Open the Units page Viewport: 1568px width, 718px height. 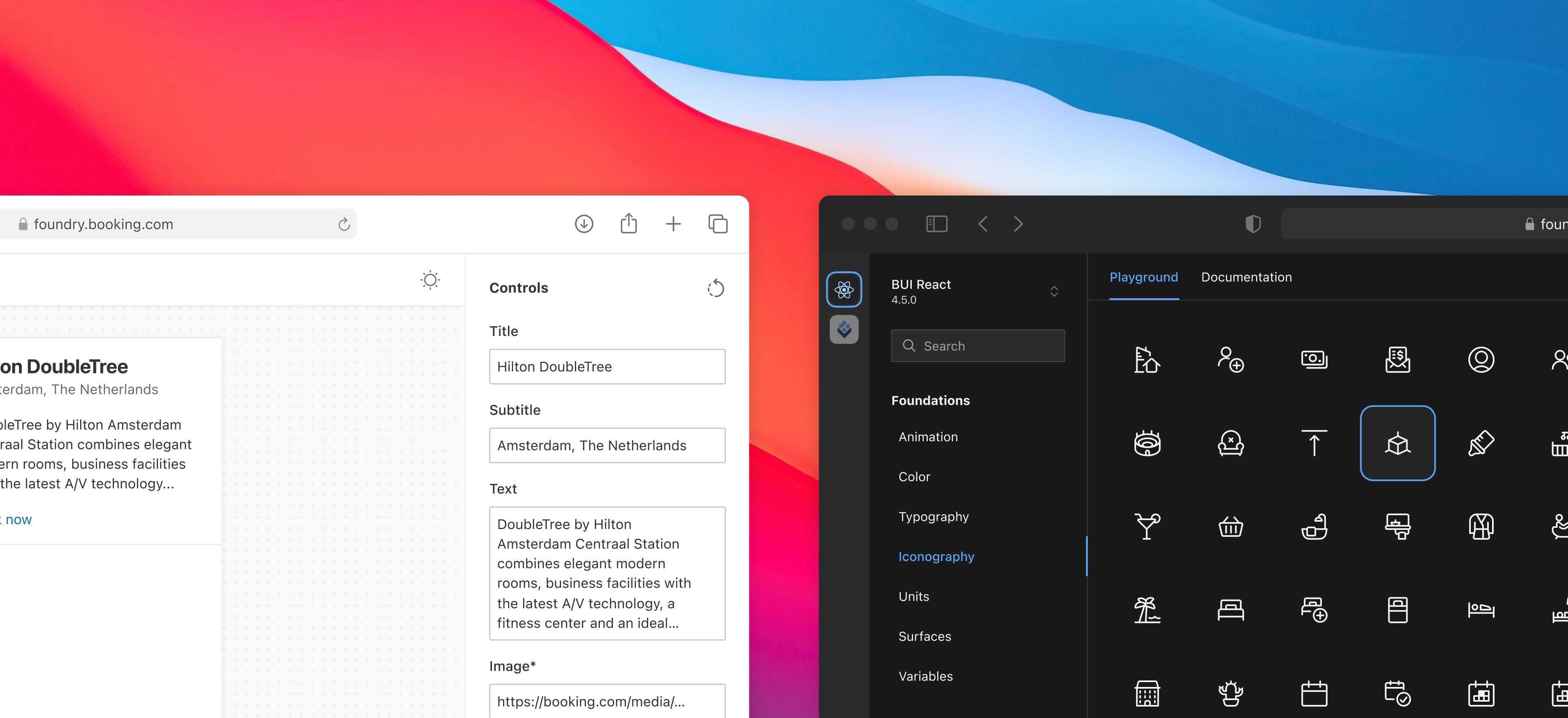point(914,596)
